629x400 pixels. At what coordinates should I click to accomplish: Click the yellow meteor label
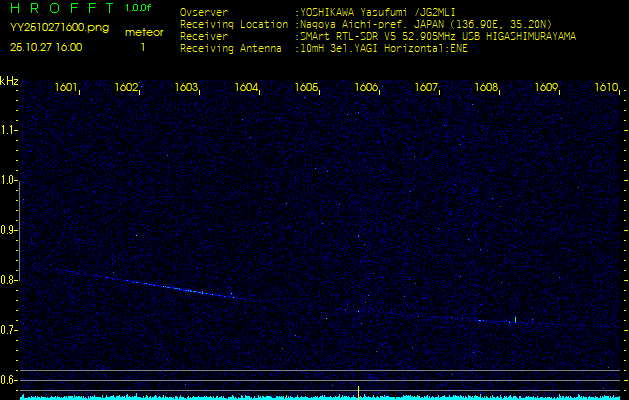click(143, 32)
